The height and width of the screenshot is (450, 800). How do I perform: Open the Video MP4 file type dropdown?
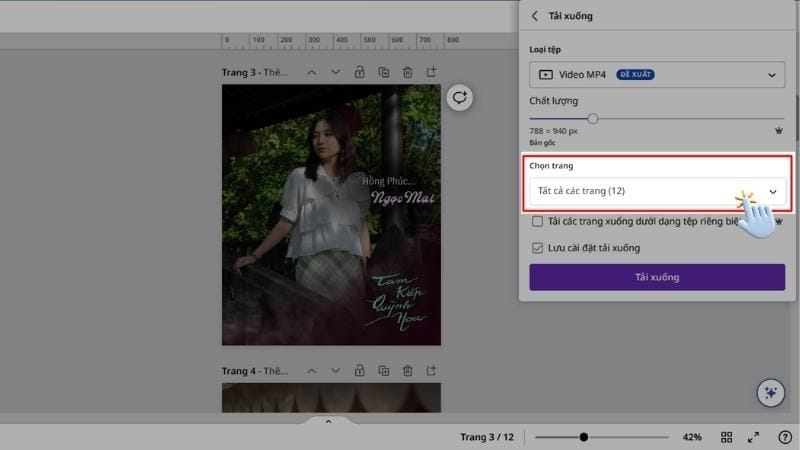657,75
